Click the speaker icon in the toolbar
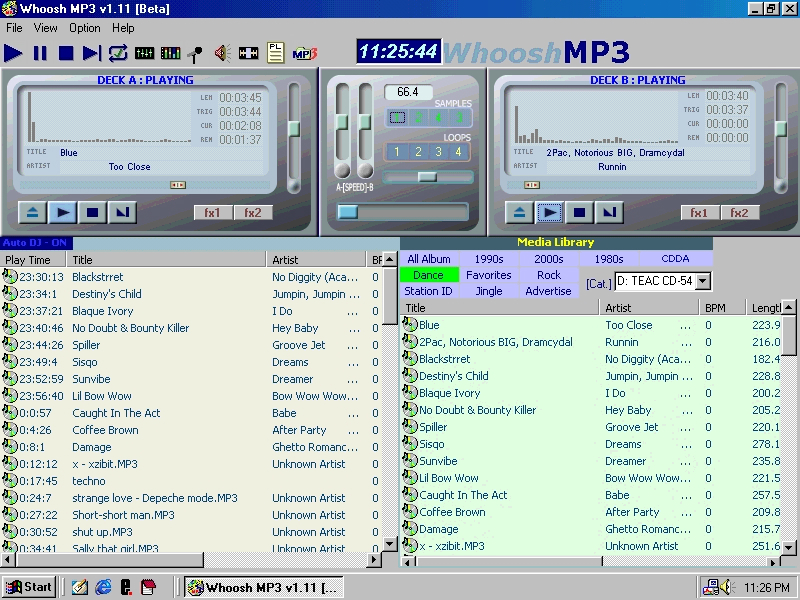The image size is (800, 600). pos(222,53)
